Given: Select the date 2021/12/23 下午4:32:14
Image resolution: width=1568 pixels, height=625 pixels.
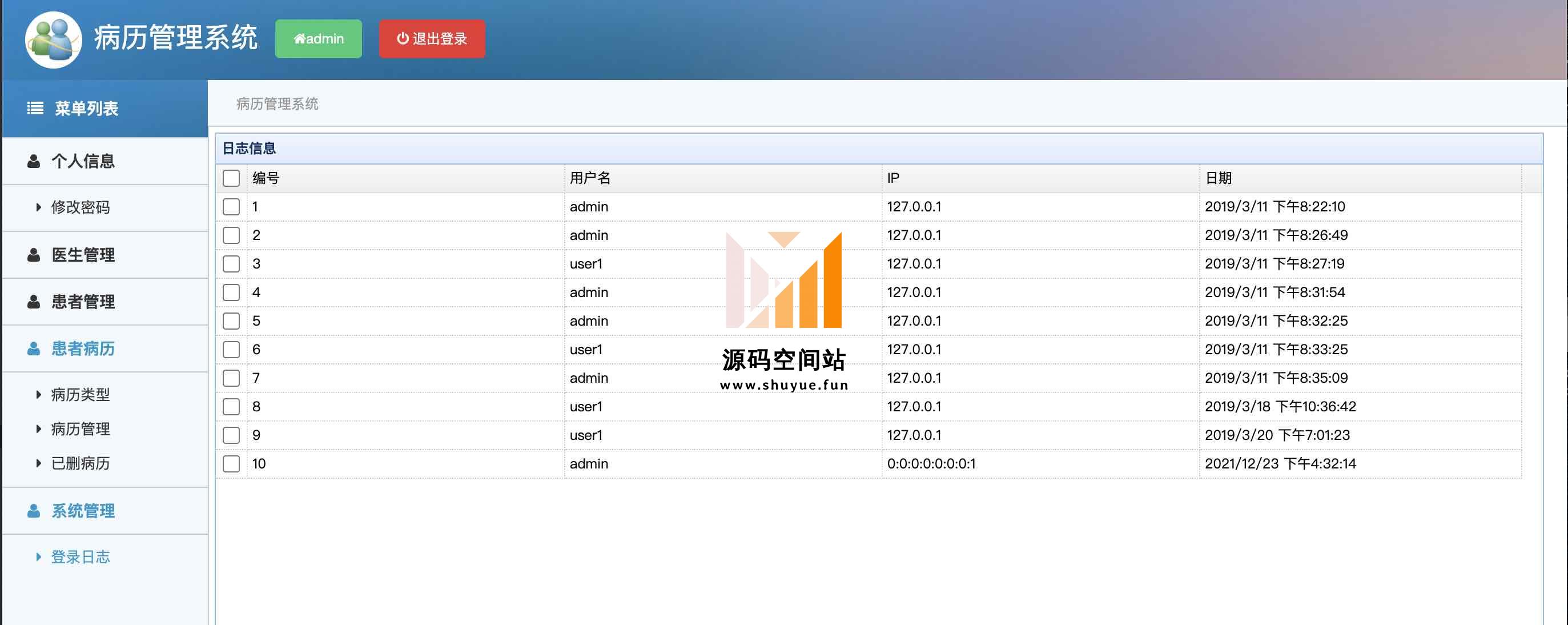Looking at the screenshot, I should tap(1281, 464).
